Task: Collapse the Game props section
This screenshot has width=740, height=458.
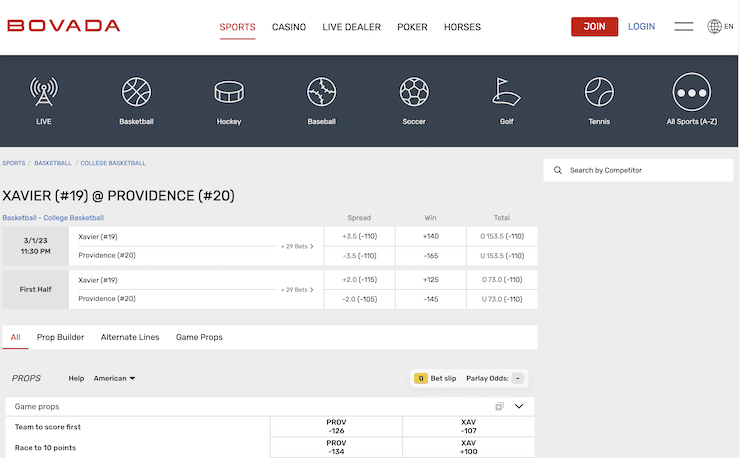Action: [x=519, y=406]
